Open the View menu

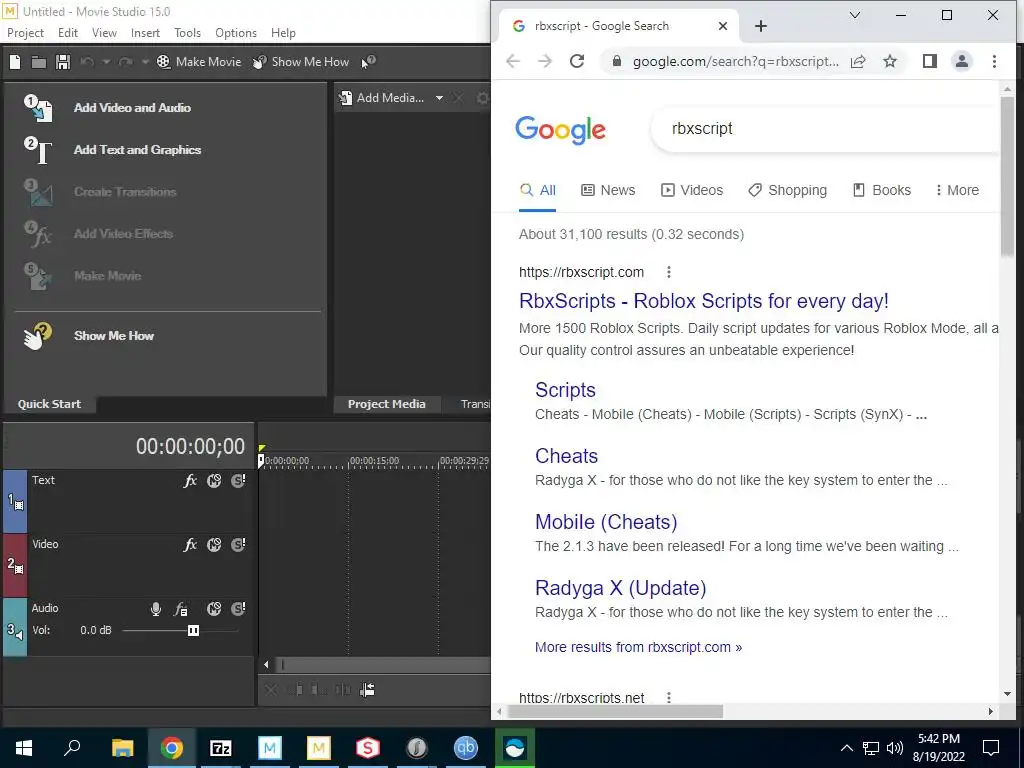pyautogui.click(x=104, y=33)
